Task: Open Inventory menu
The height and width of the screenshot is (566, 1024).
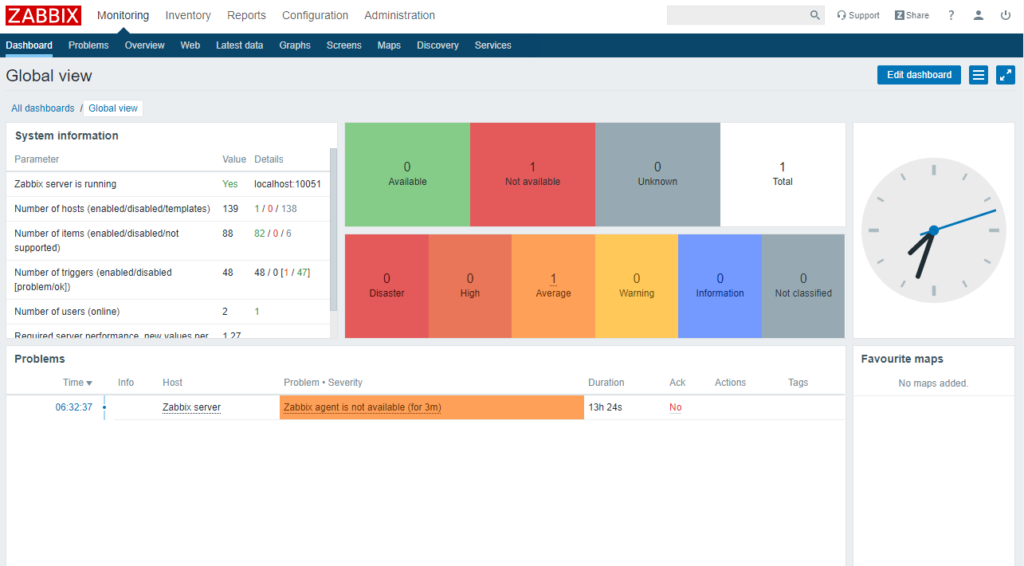Action: pos(188,15)
